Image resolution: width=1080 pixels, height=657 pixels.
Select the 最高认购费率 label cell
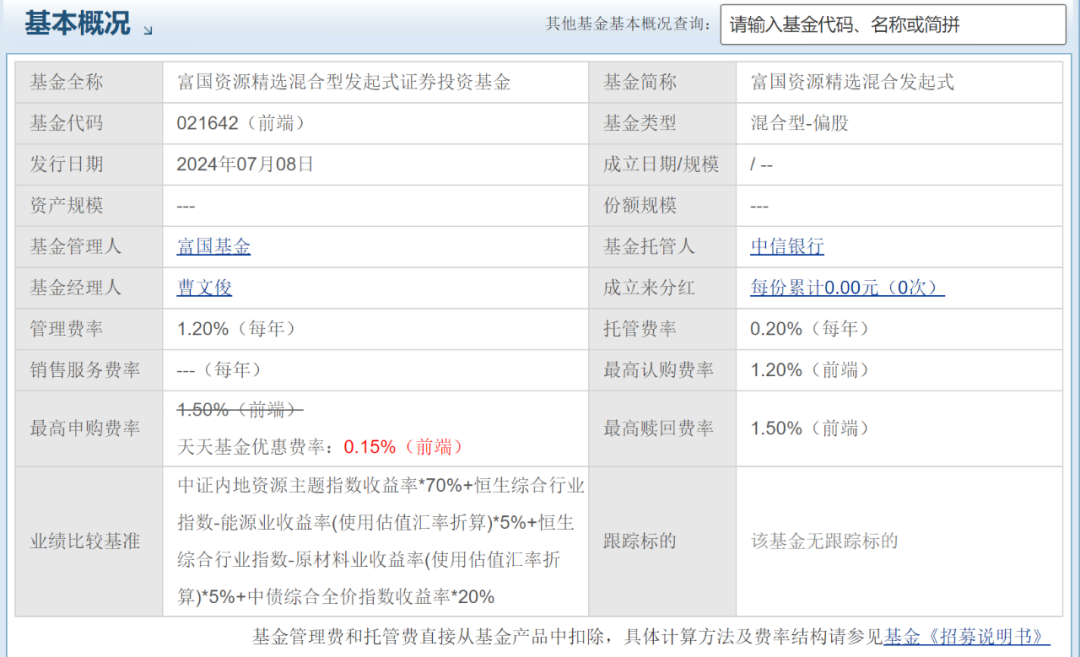click(x=663, y=371)
